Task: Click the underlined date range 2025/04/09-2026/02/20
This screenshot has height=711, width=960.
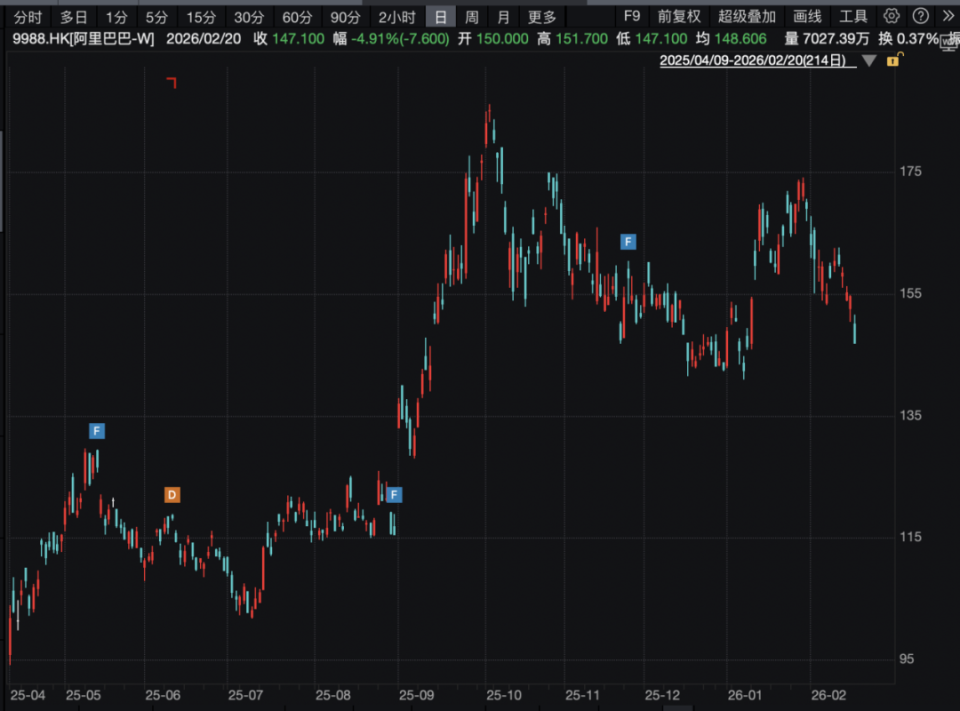Action: (757, 60)
